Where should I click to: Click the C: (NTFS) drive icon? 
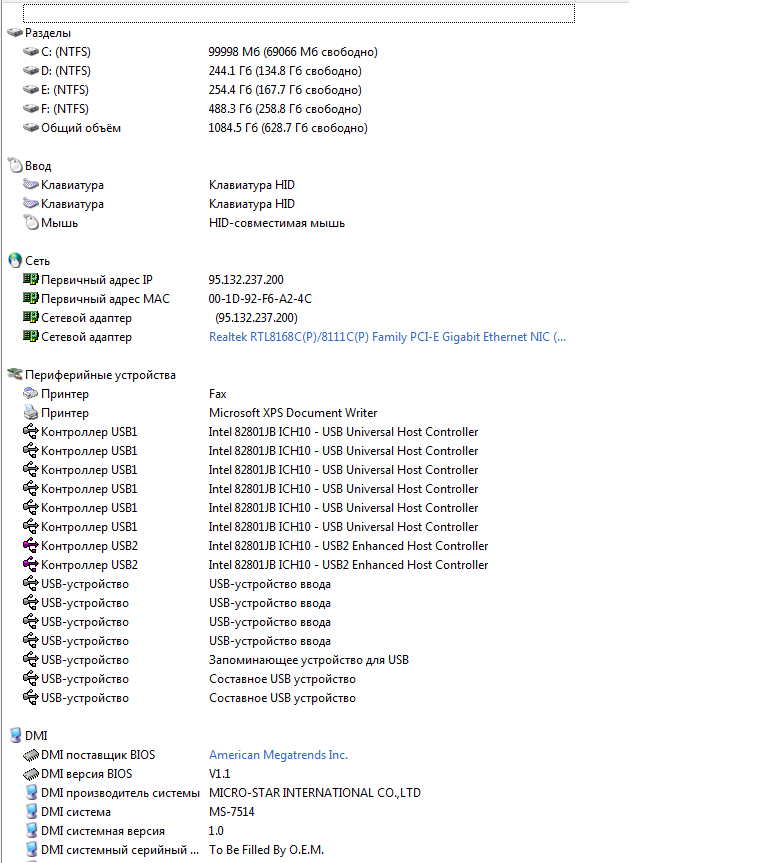click(x=31, y=52)
